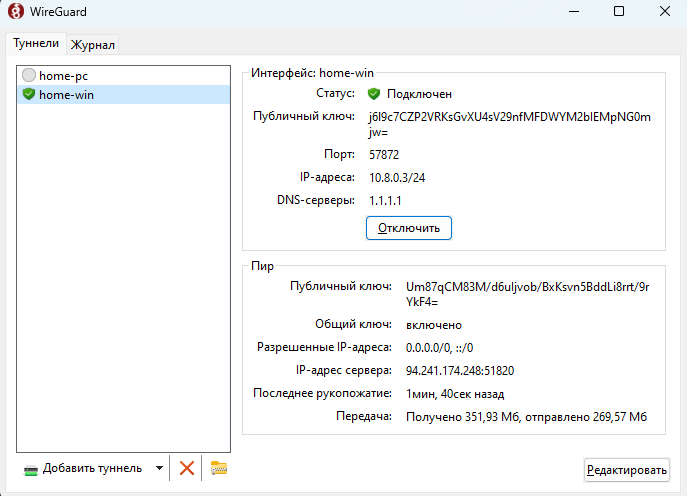
Task: Click network card icon beside Добавить туннель
Action: (31, 469)
